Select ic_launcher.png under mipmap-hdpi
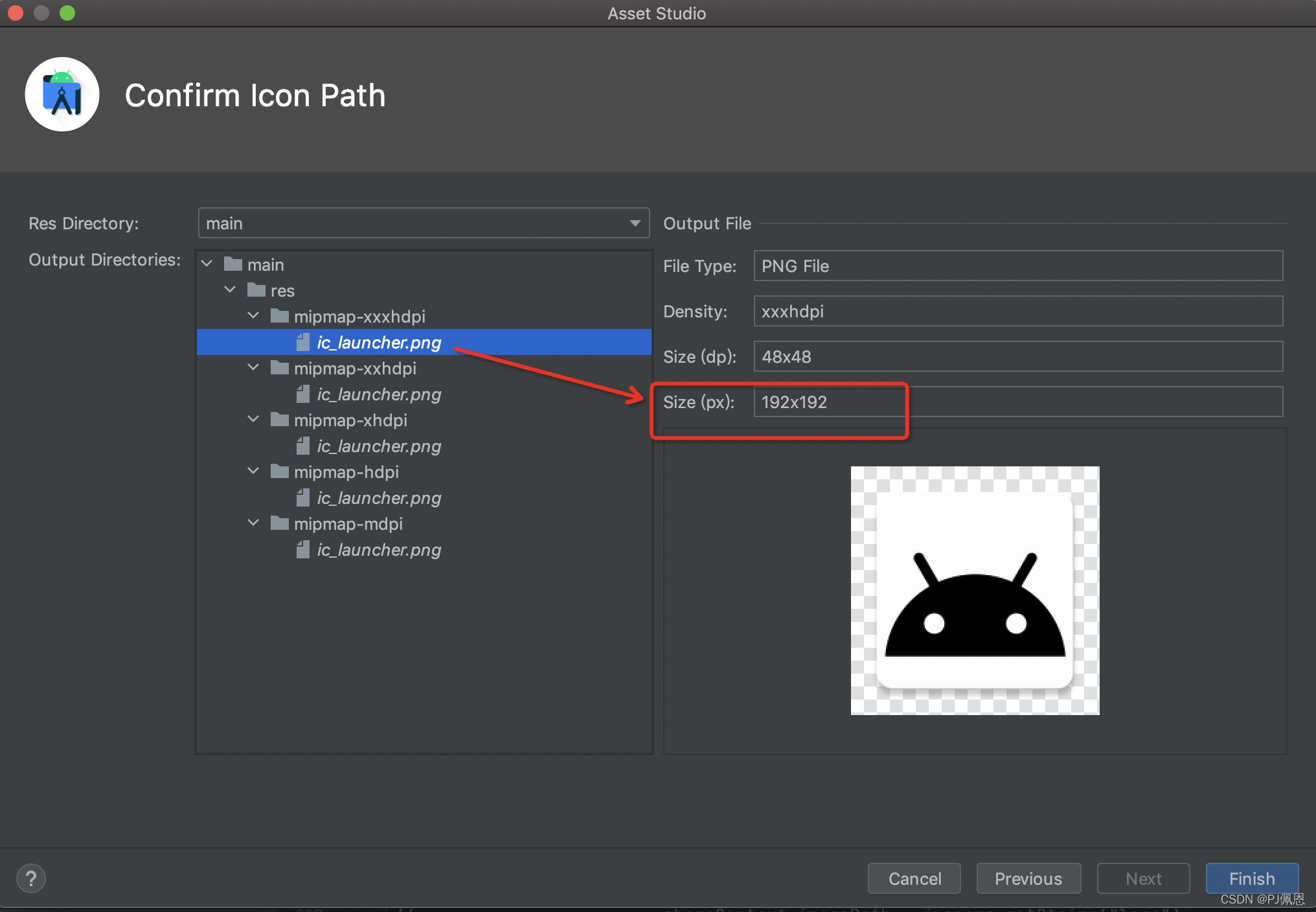This screenshot has width=1316, height=912. 379,498
